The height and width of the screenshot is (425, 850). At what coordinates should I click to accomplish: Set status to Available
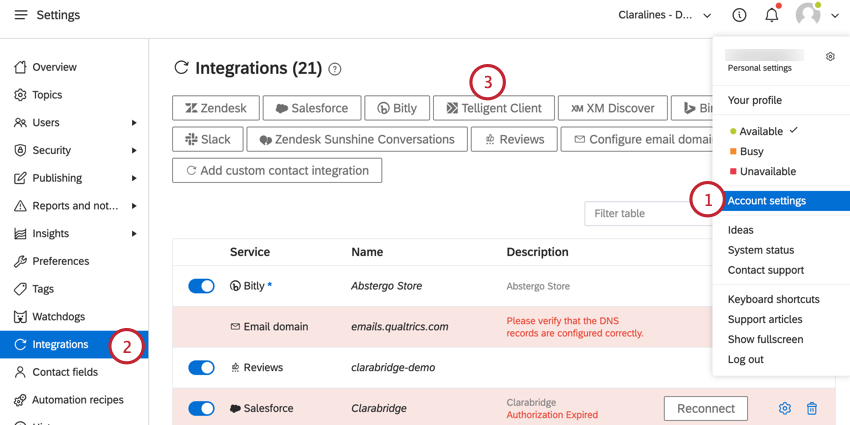[763, 131]
